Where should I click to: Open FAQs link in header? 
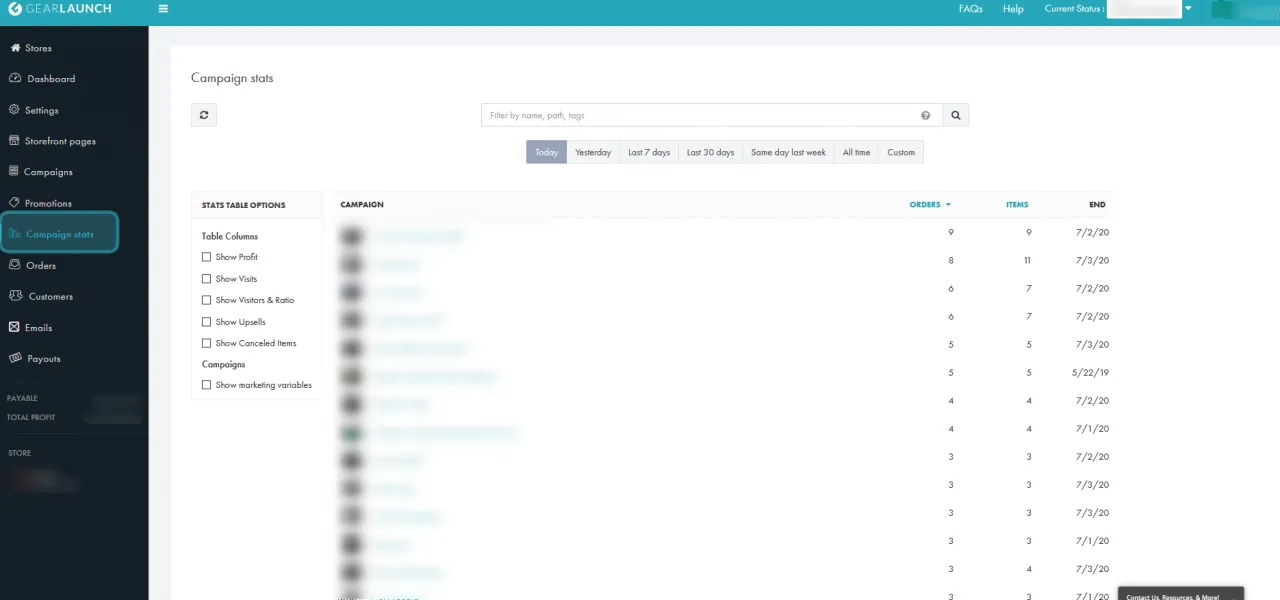970,9
